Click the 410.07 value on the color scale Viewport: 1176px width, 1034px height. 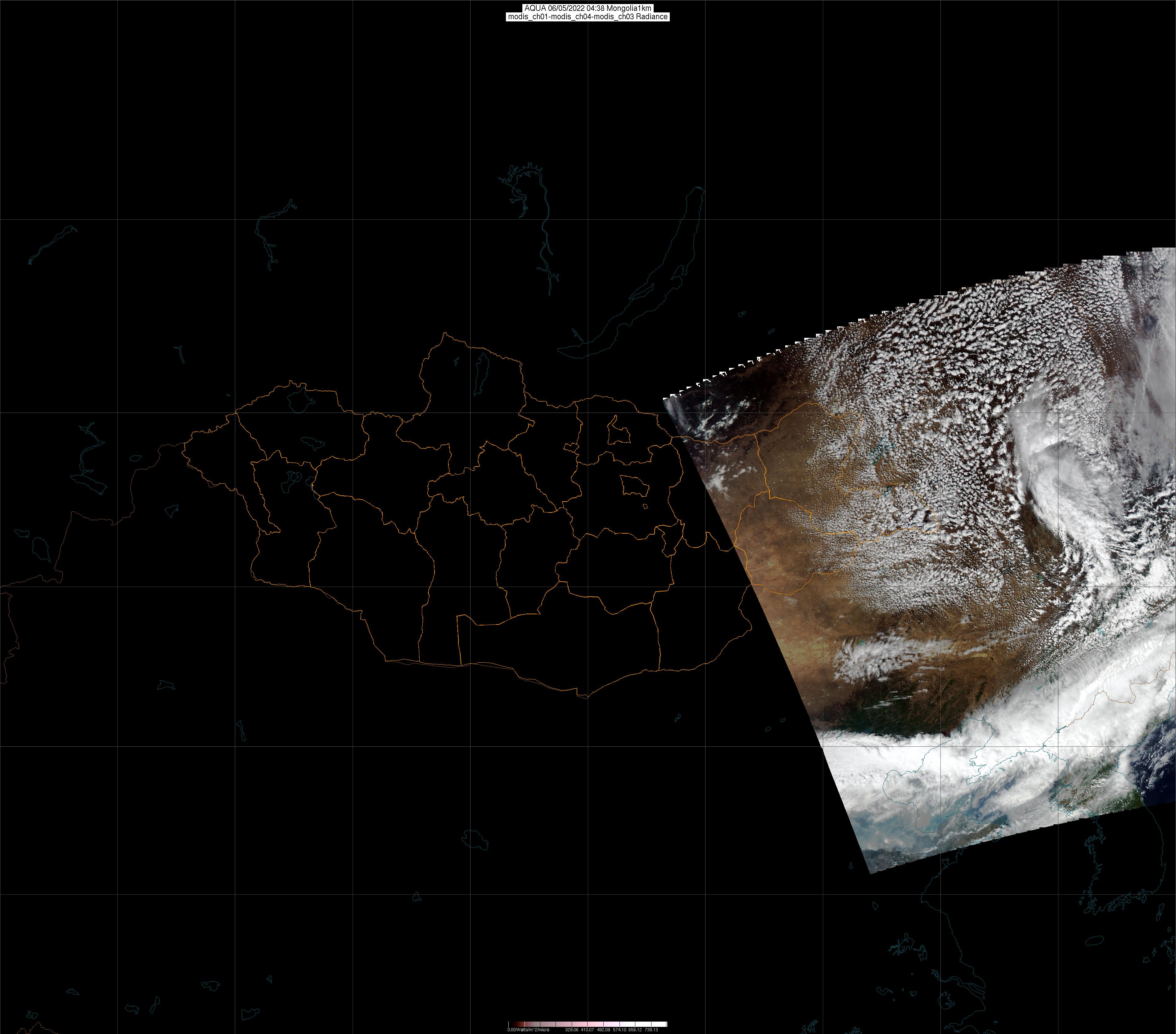click(x=588, y=1029)
